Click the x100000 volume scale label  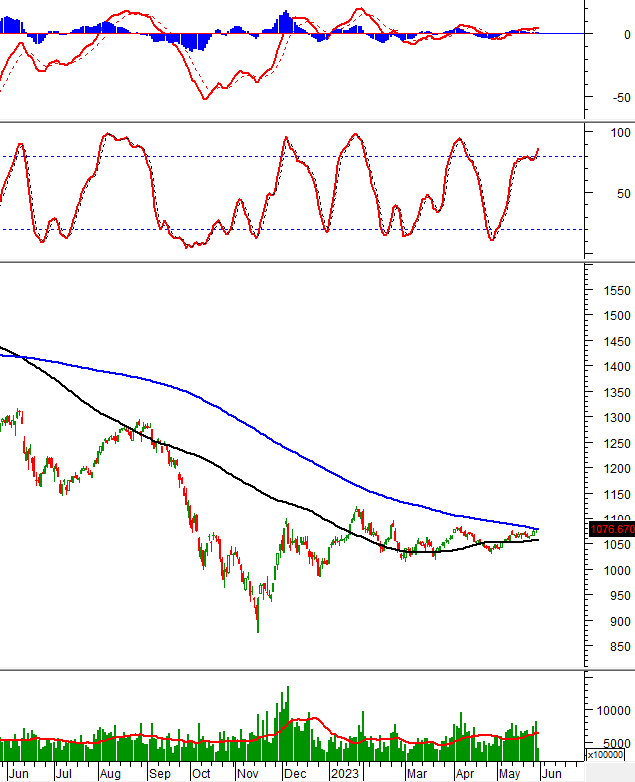click(605, 755)
